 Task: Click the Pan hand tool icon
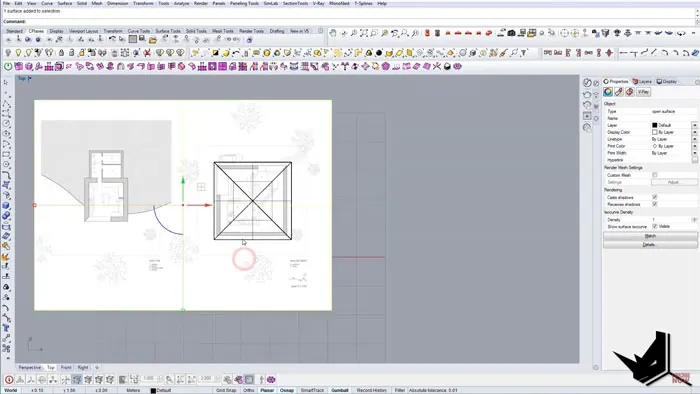pyautogui.click(x=333, y=33)
